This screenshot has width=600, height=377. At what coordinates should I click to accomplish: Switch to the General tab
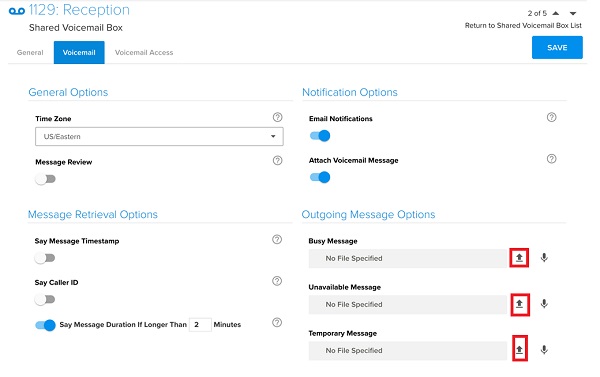[x=30, y=52]
